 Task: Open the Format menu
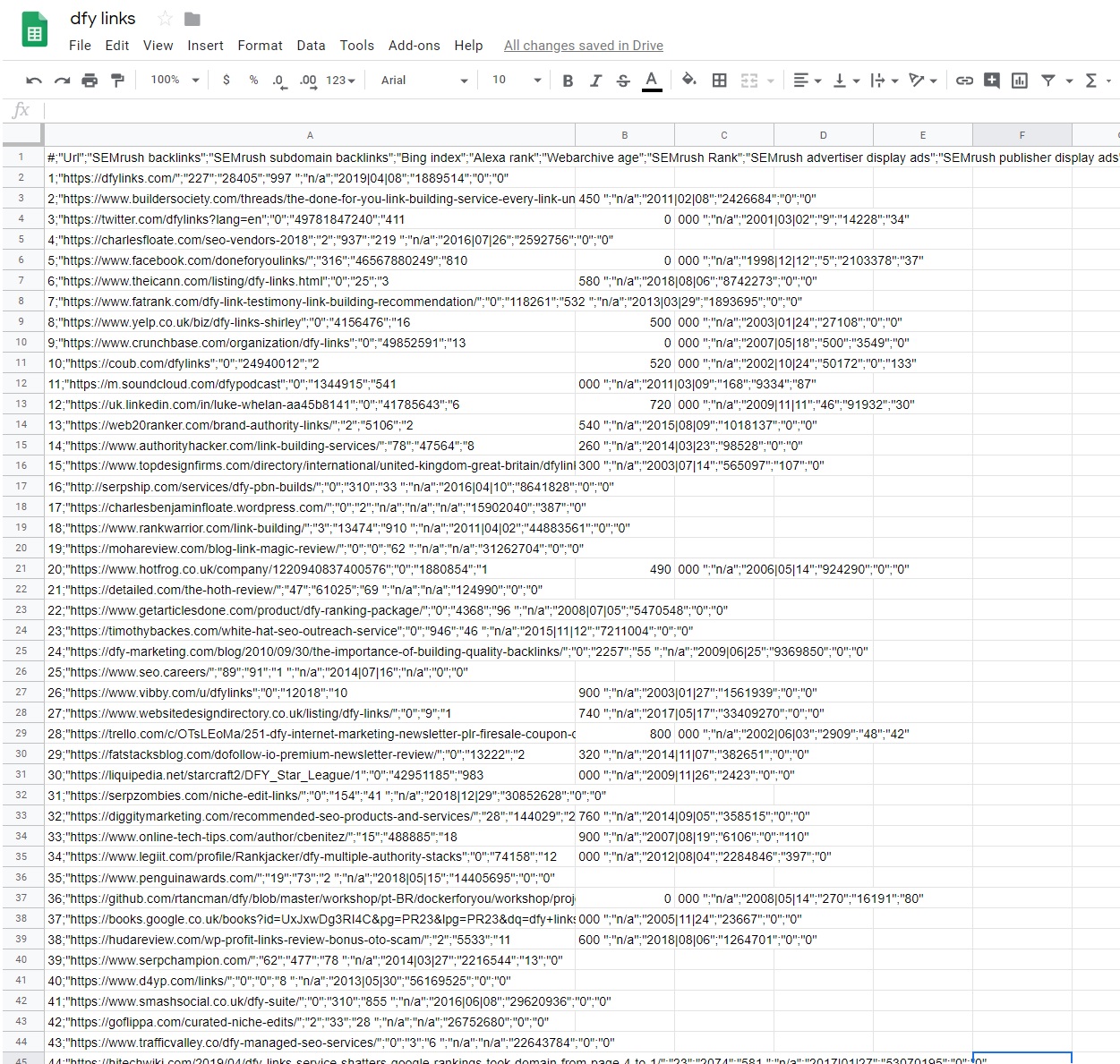[260, 46]
